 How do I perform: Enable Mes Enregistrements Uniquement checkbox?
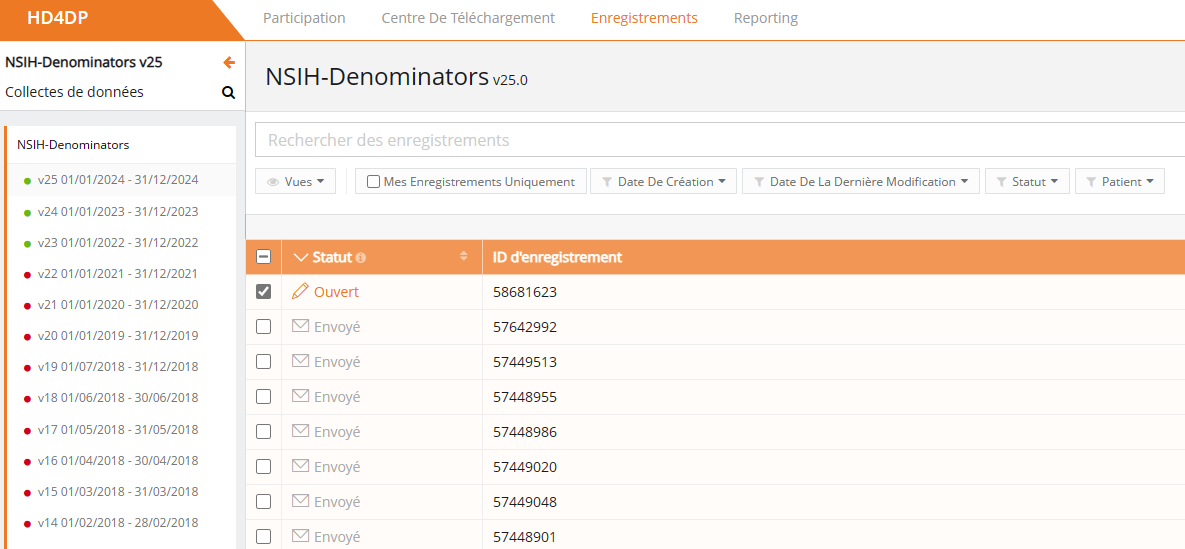point(374,182)
